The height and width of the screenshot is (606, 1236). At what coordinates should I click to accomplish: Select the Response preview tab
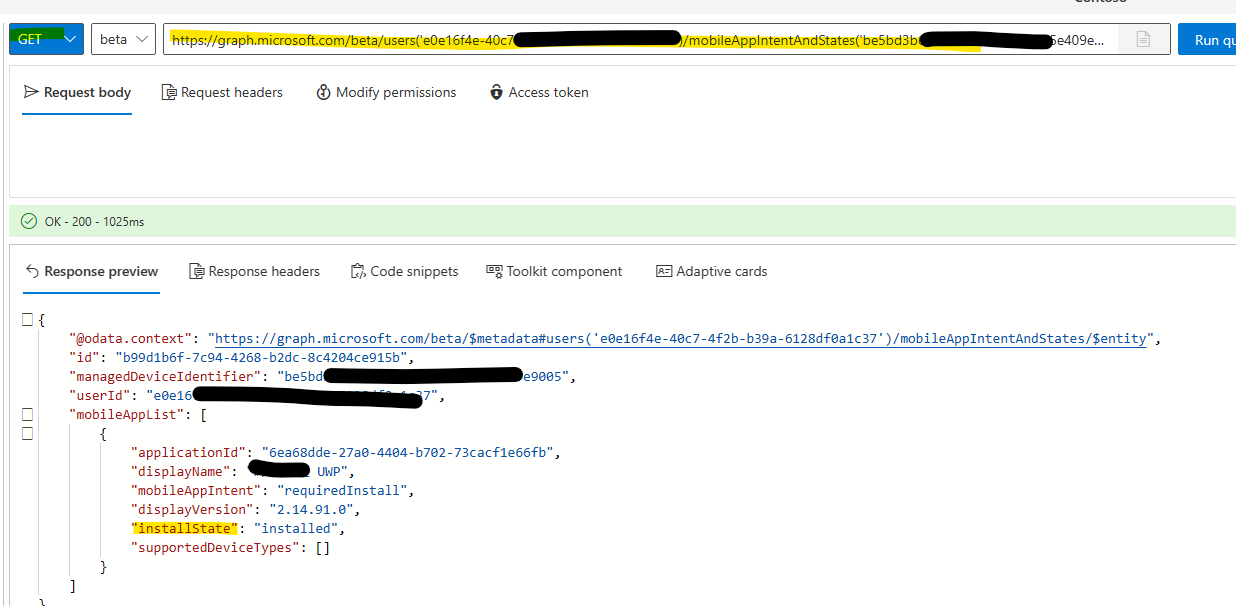91,271
